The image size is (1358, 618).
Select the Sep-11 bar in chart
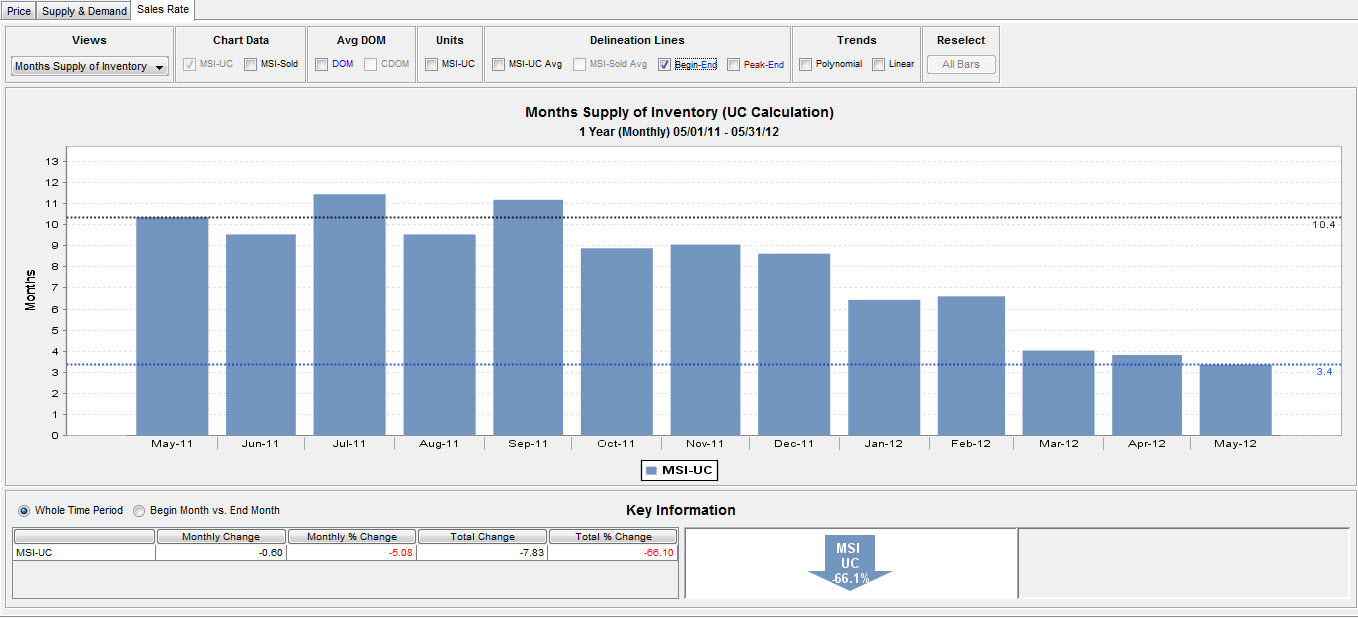pyautogui.click(x=528, y=318)
